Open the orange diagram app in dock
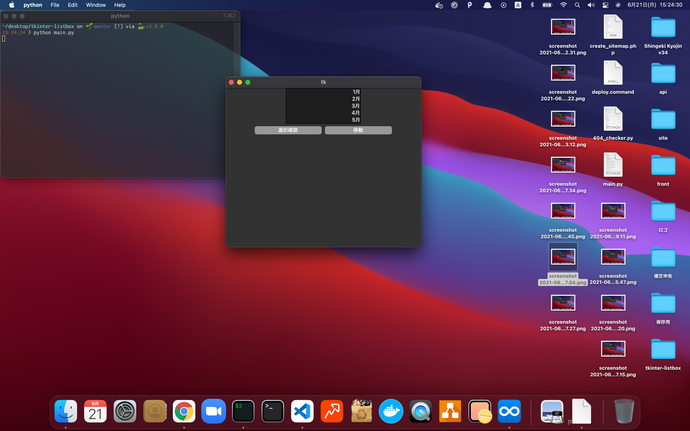This screenshot has height=431, width=690. (450, 411)
